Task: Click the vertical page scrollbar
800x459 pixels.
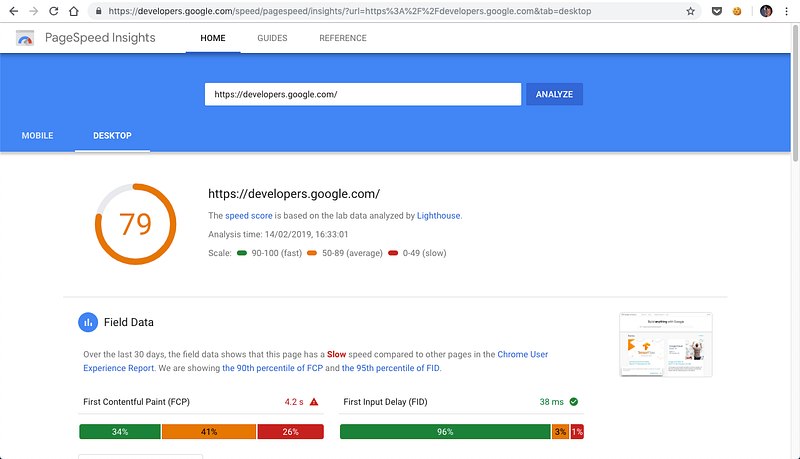Action: (795, 92)
